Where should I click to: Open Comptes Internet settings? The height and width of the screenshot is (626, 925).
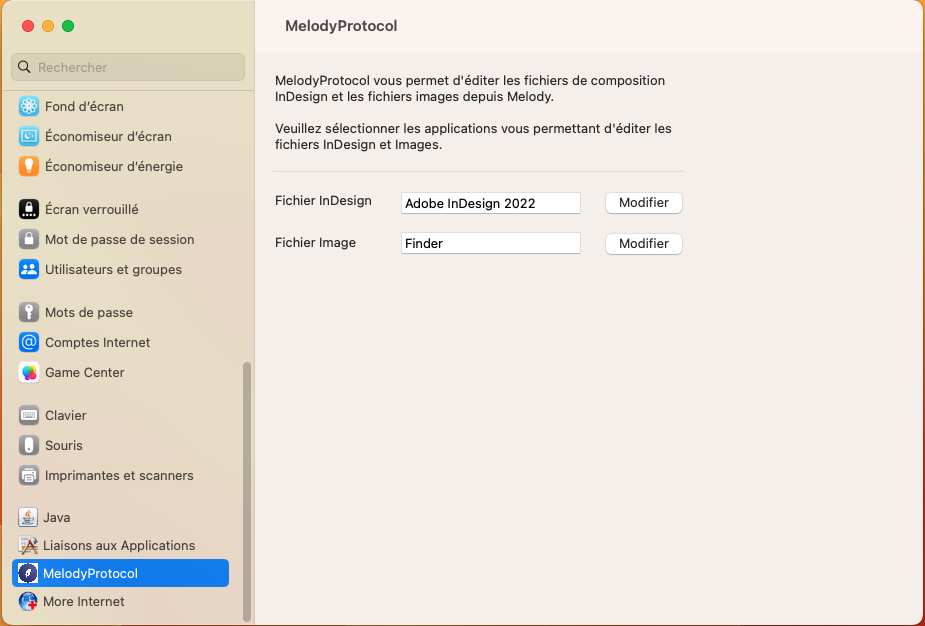(97, 342)
